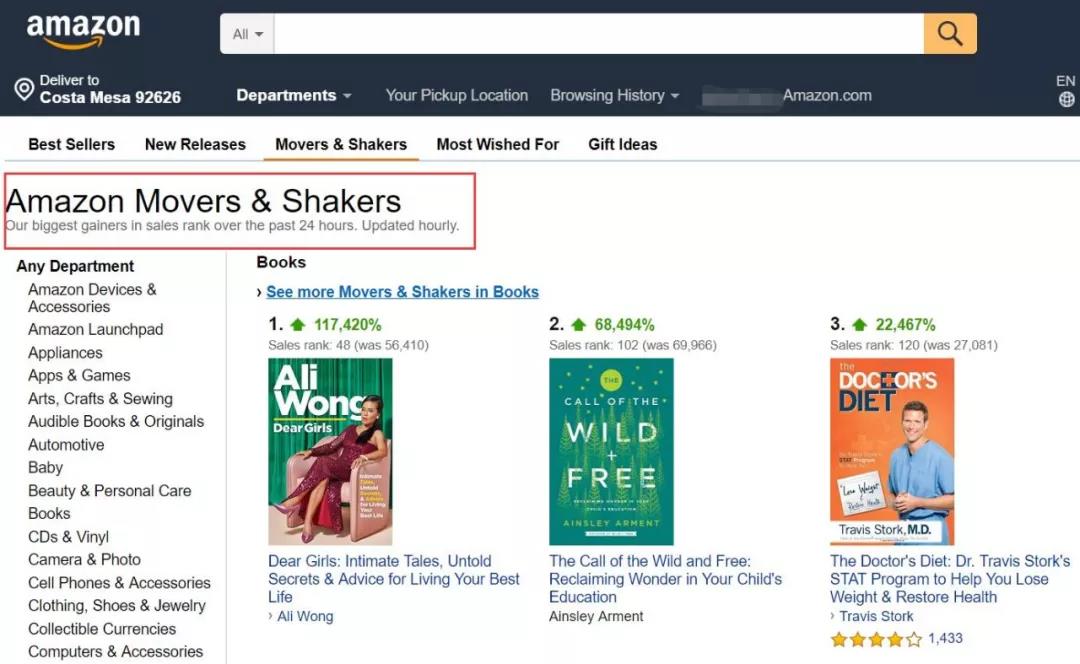Screen dimensions: 1080x664
Task: Select the Cell Phones & Accessories department
Action: click(x=119, y=583)
